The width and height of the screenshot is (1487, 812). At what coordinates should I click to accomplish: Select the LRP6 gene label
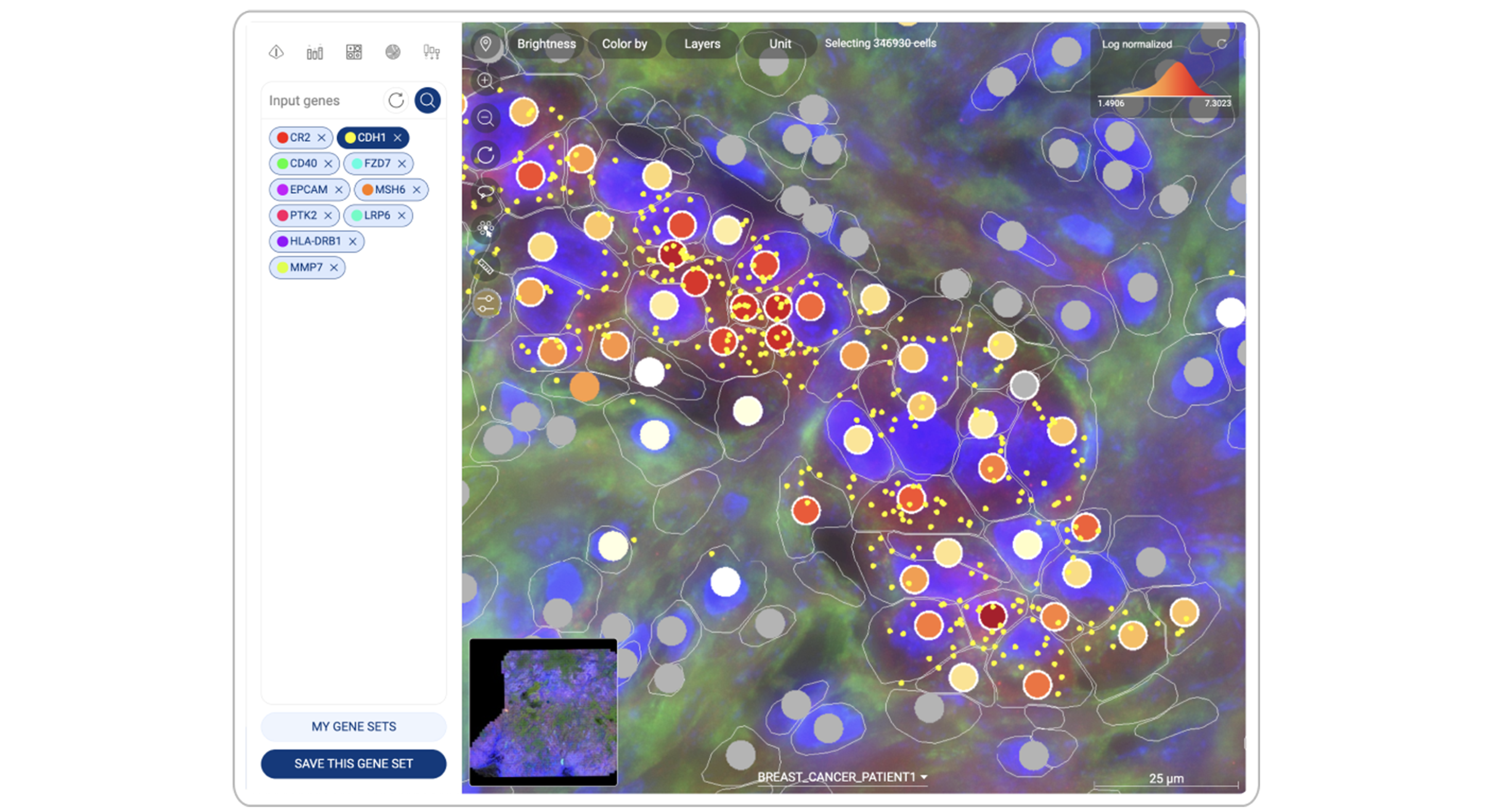pyautogui.click(x=377, y=216)
